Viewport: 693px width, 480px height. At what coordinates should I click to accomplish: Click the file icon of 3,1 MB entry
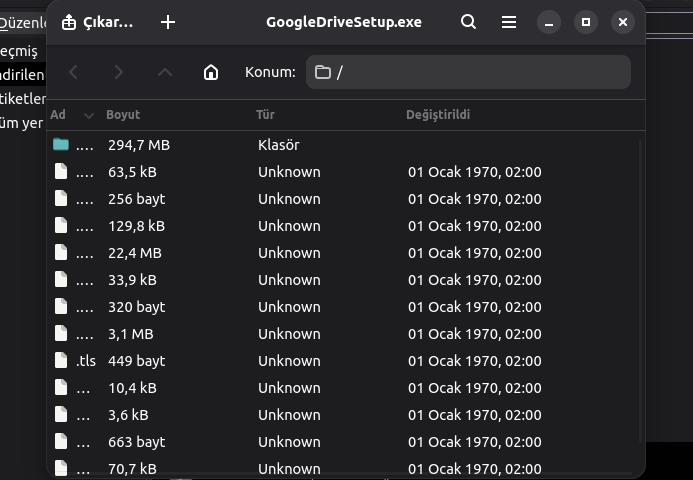click(61, 334)
